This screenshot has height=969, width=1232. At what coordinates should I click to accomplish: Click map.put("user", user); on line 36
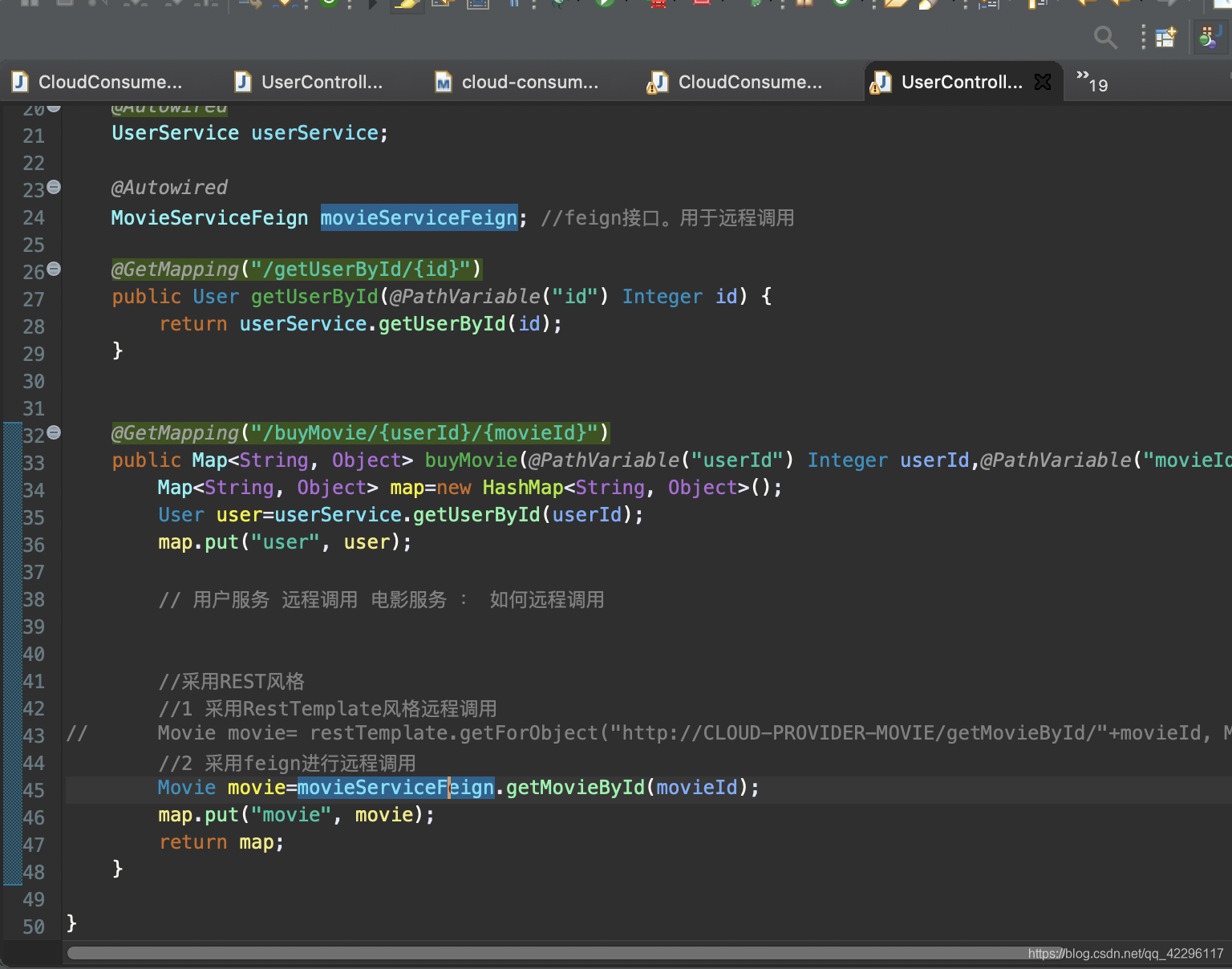click(285, 541)
